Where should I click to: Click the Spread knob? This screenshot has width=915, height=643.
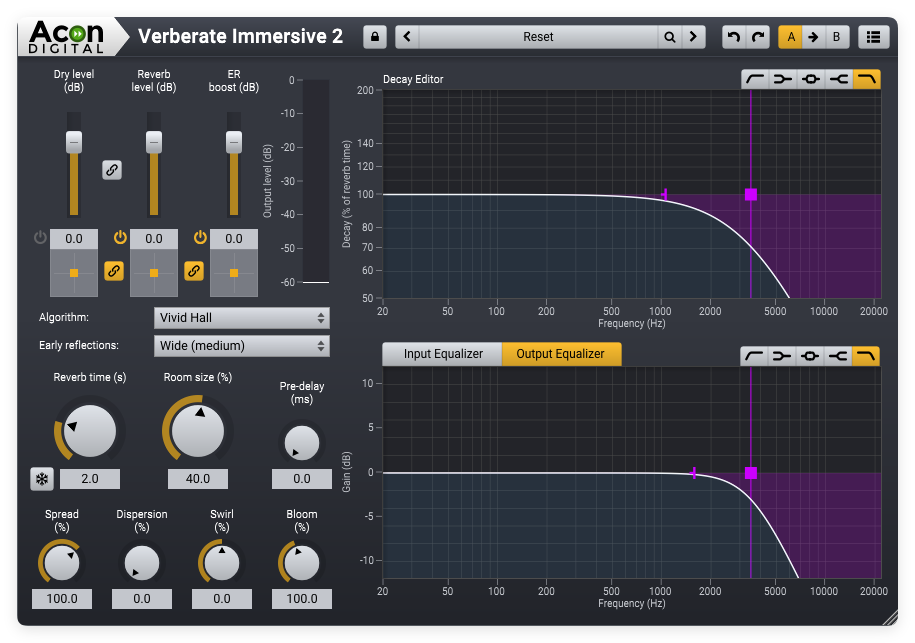(62, 564)
